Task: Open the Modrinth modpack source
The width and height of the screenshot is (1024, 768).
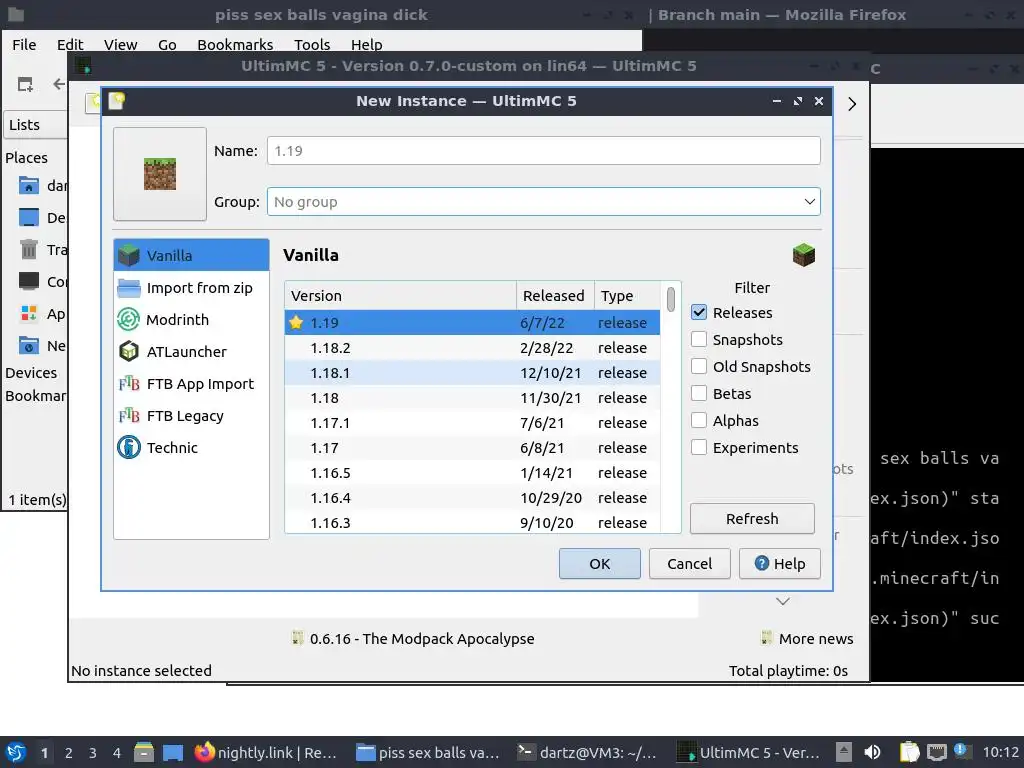Action: pos(191,319)
